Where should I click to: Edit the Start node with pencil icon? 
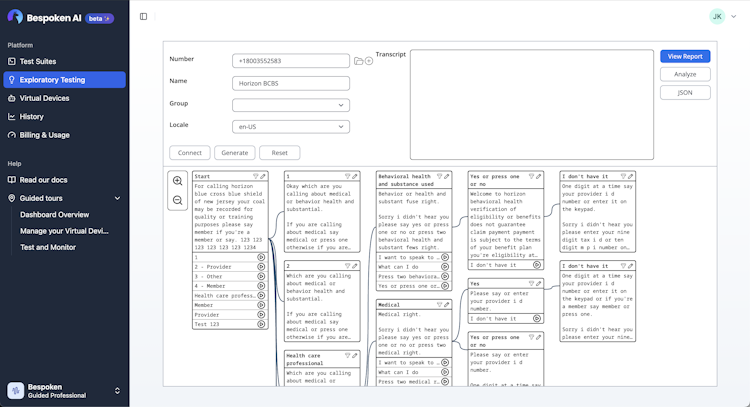click(x=263, y=176)
